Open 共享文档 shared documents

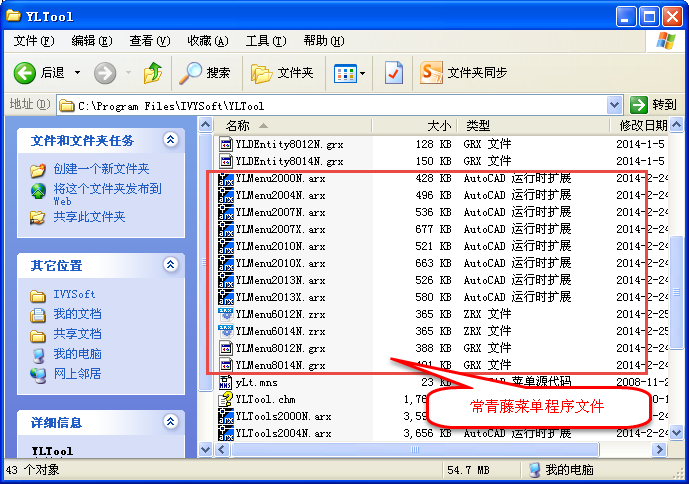click(77, 334)
